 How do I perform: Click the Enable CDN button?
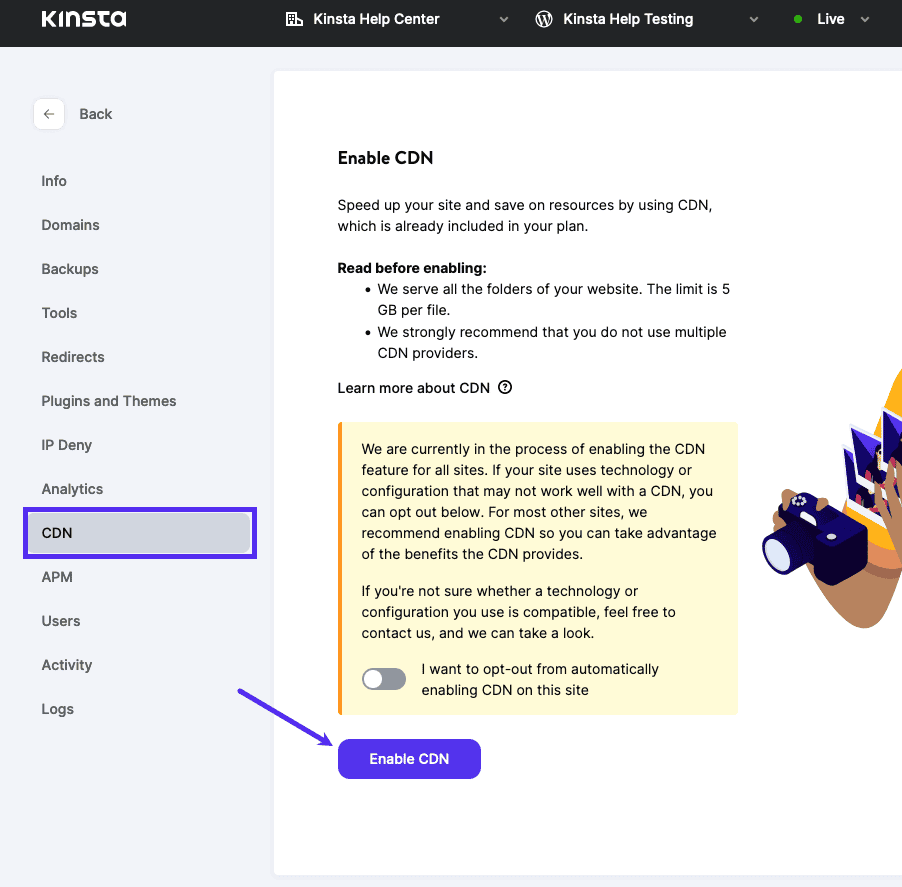[409, 759]
